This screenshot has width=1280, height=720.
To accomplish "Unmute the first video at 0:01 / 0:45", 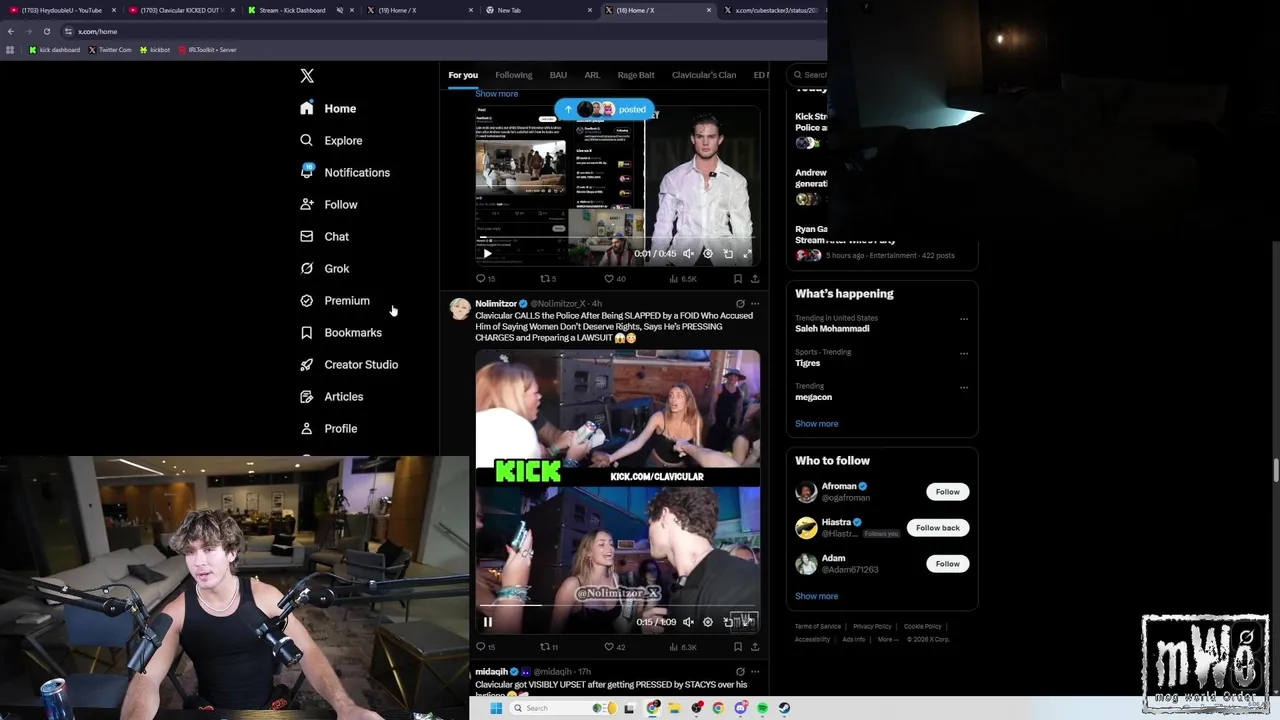I will point(688,254).
